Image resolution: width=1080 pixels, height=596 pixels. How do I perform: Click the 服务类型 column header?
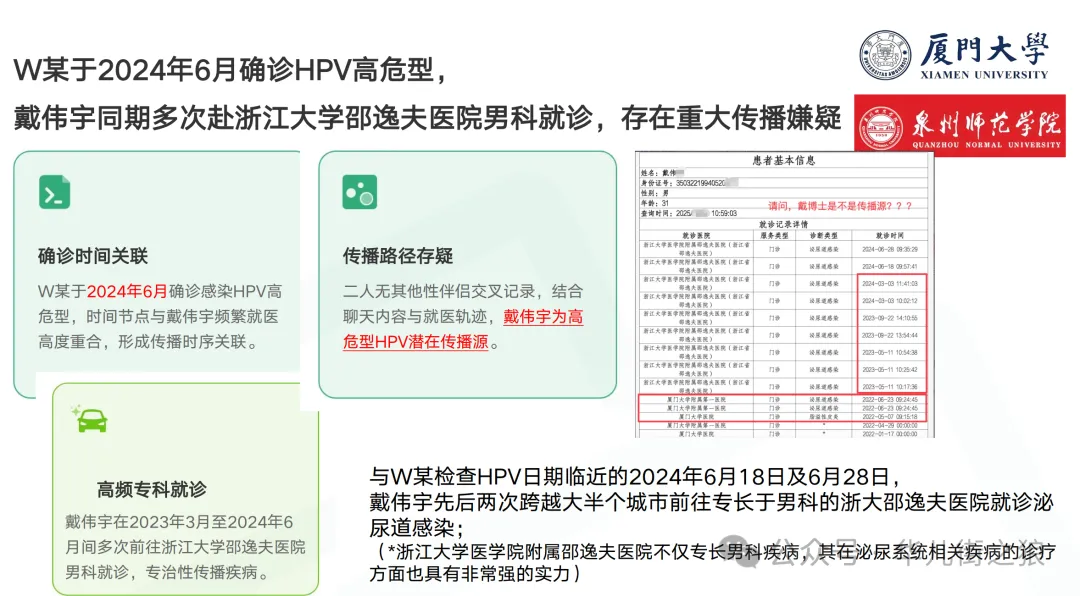[x=775, y=236]
